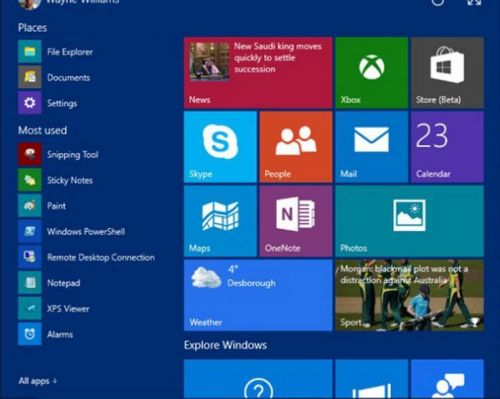Click the Sticky Notes label

[70, 180]
